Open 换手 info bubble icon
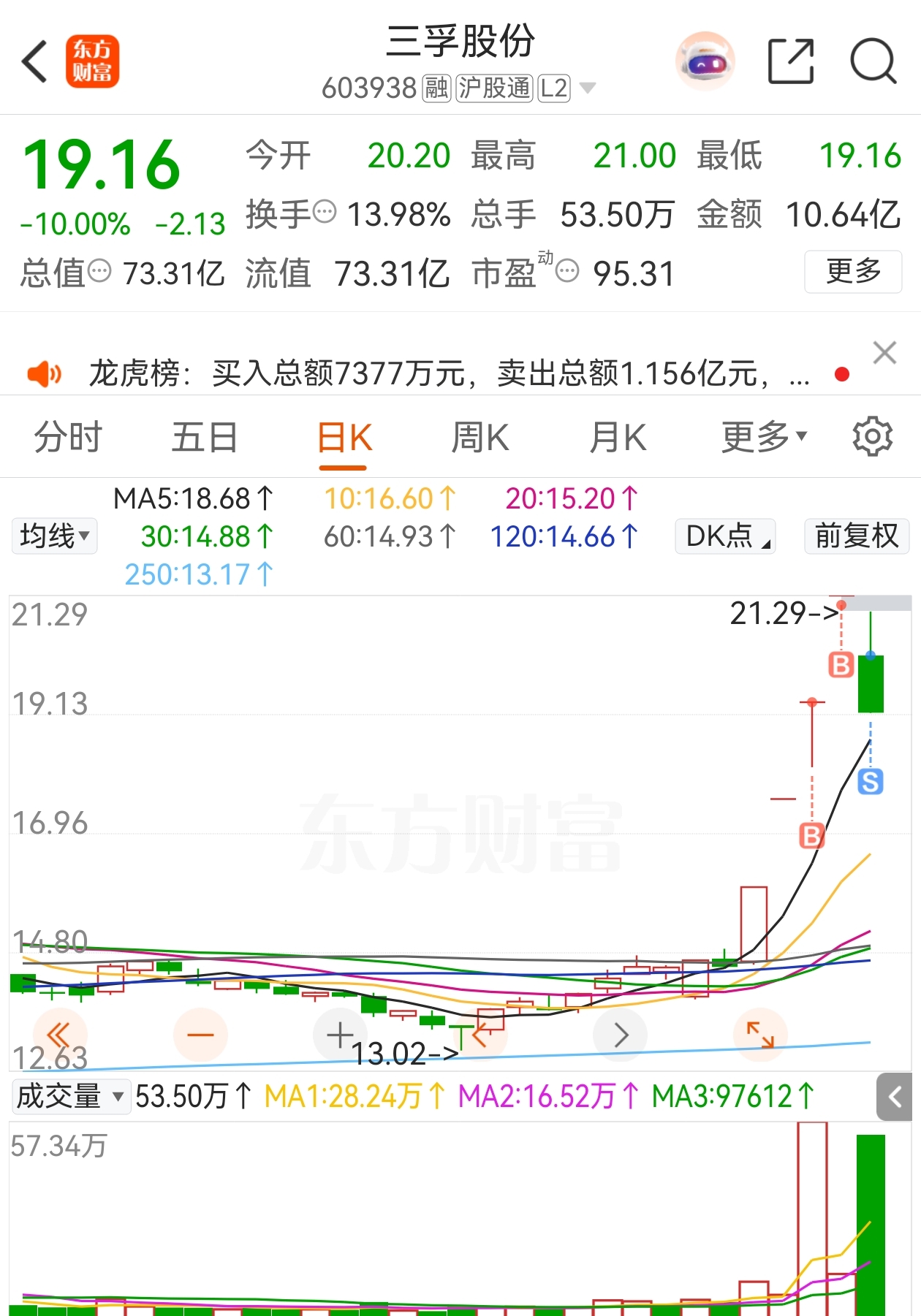Viewport: 921px width, 1316px height. click(325, 213)
